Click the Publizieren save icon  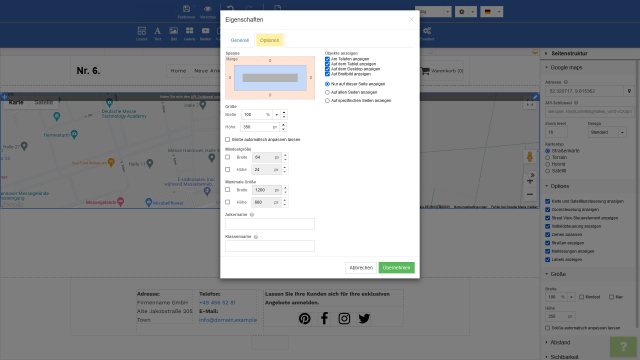click(x=186, y=9)
